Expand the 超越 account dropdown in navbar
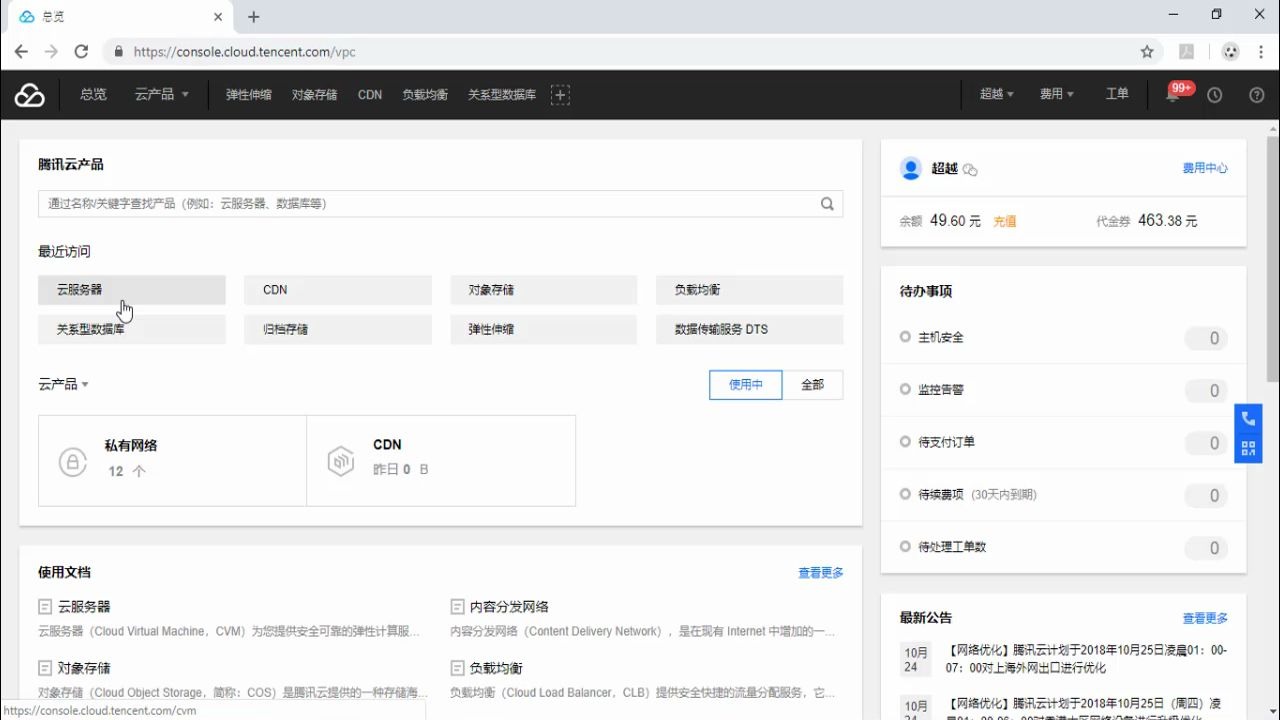1280x720 pixels. [x=997, y=95]
